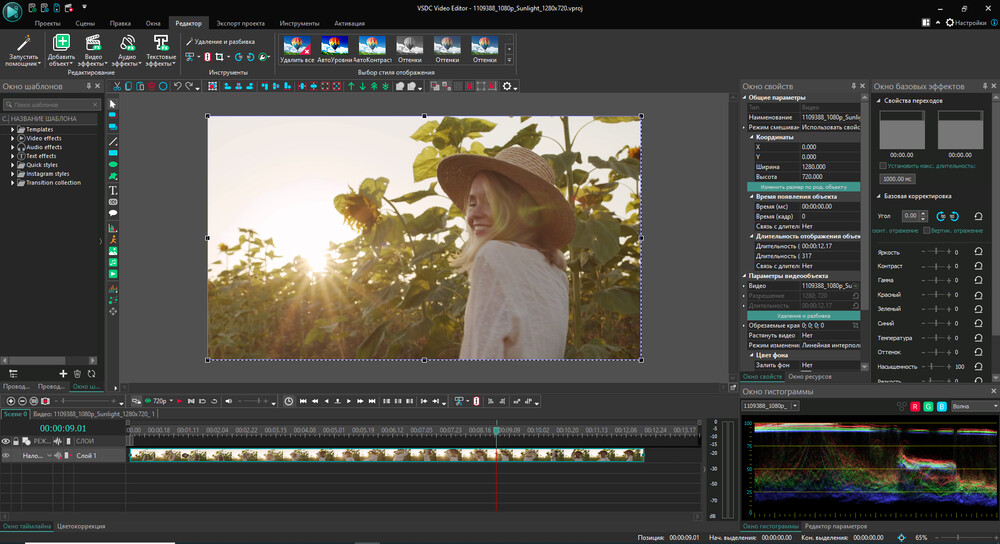The height and width of the screenshot is (544, 1000).
Task: Click the Chart tool in left toolbar
Action: click(x=113, y=228)
